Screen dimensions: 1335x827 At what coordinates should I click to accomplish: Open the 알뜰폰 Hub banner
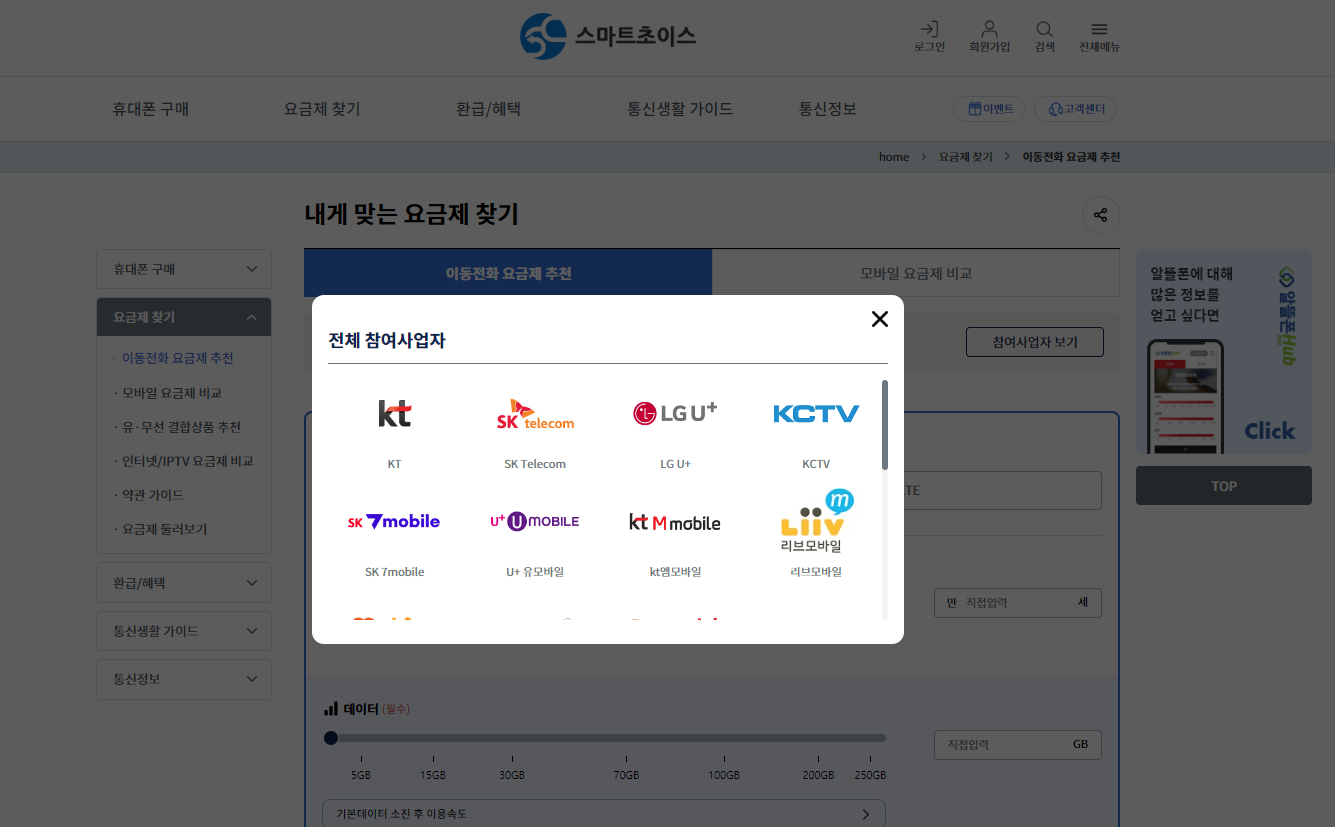click(x=1224, y=351)
